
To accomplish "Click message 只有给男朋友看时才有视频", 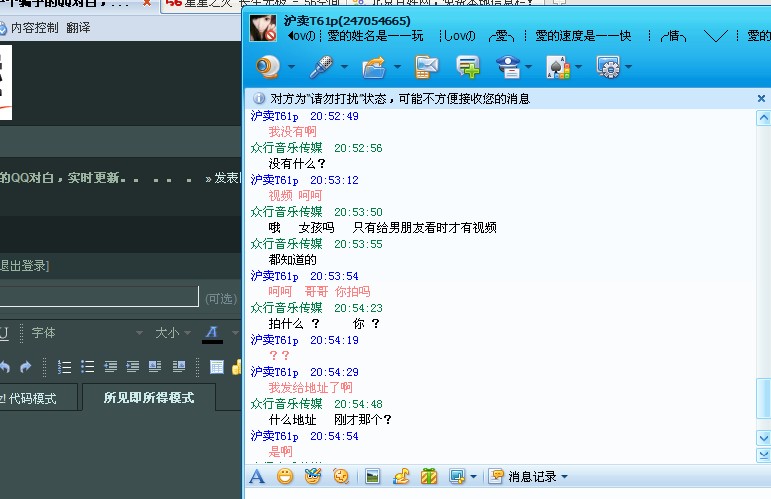I will (x=425, y=228).
